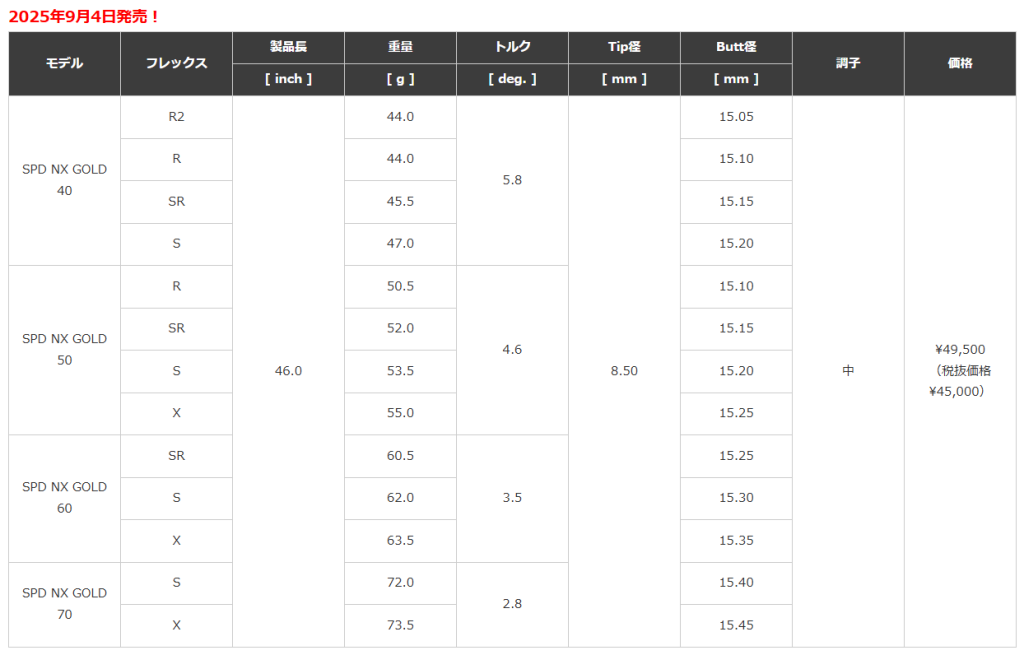Image resolution: width=1024 pixels, height=655 pixels.
Task: Click the 46.0 product length cell
Action: [x=288, y=370]
